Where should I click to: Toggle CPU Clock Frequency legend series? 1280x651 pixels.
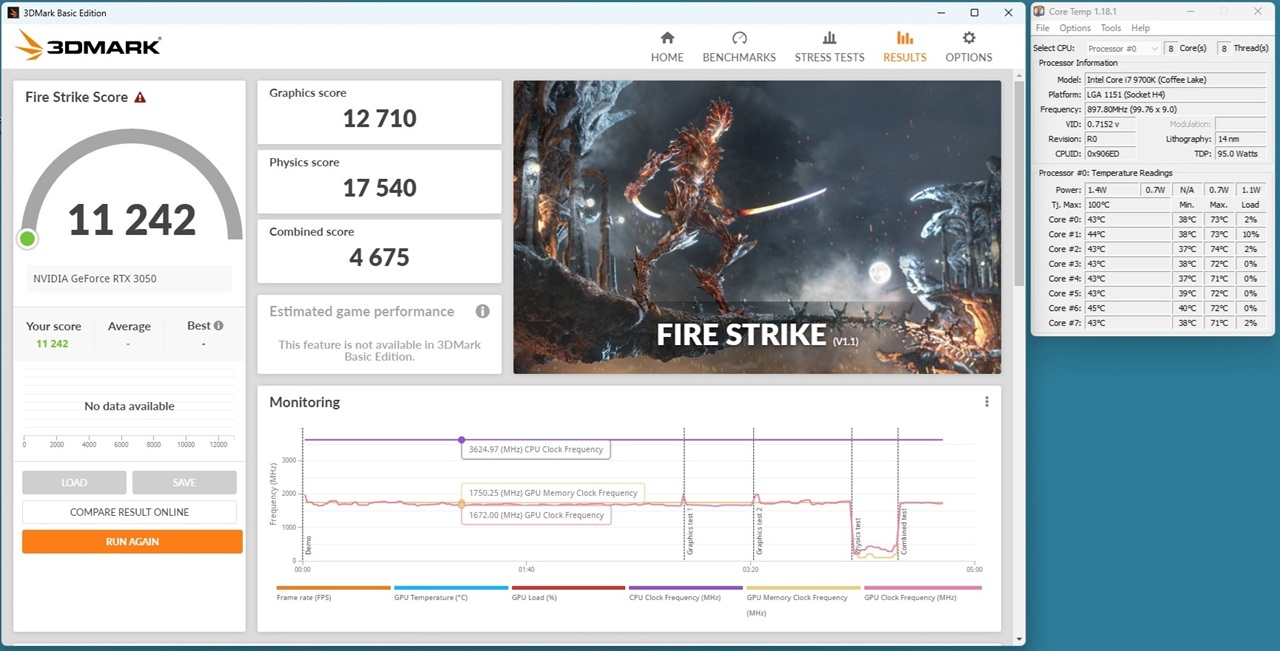[x=686, y=593]
